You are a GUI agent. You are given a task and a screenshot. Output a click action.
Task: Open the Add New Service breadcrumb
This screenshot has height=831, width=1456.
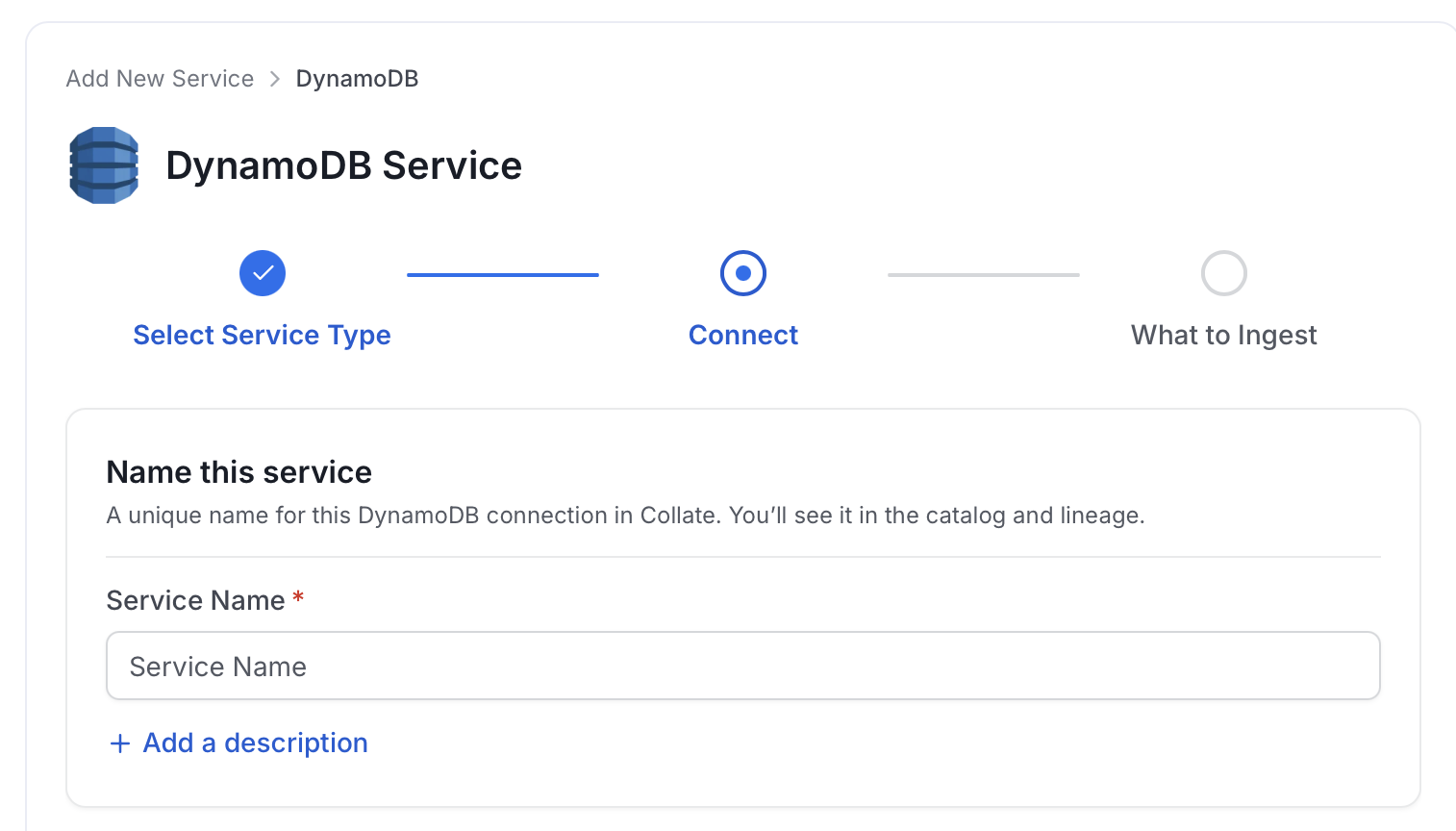click(160, 79)
